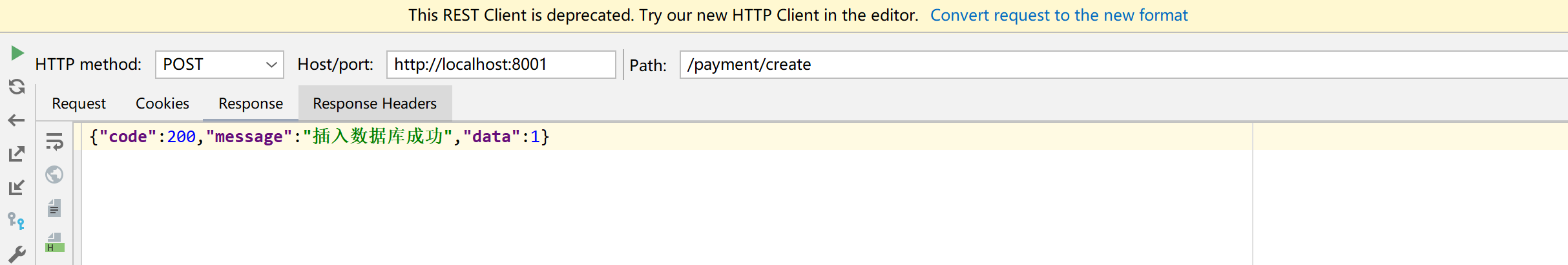Click the JSON response text line
Image resolution: width=1568 pixels, height=265 pixels.
coord(319,136)
